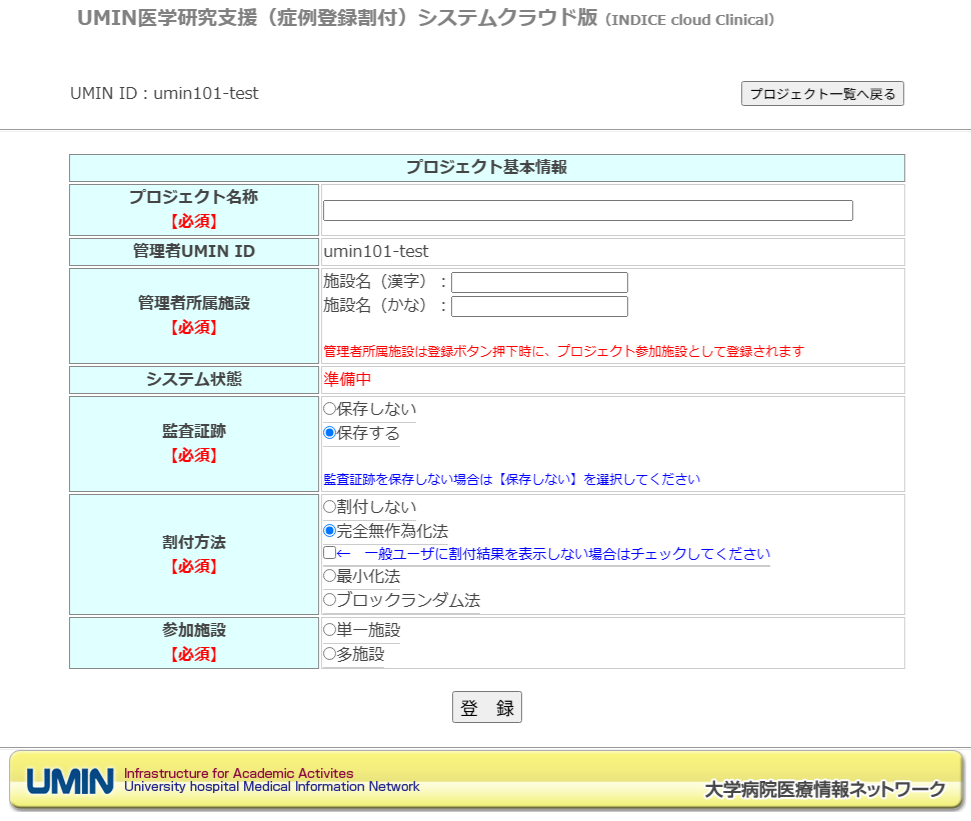Screen dimensions: 971x821
Task: Select ブロックランダム法 radio option
Action: pos(330,600)
